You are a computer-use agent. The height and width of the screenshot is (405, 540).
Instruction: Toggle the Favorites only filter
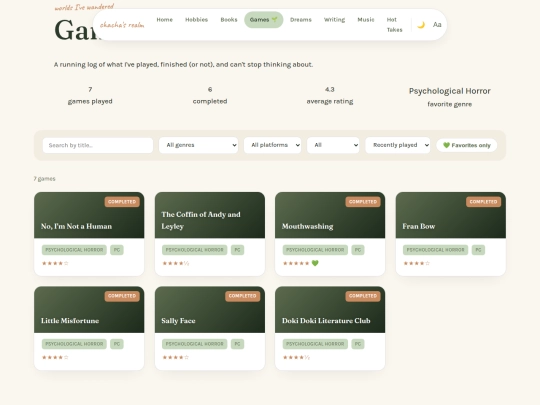pyautogui.click(x=467, y=145)
